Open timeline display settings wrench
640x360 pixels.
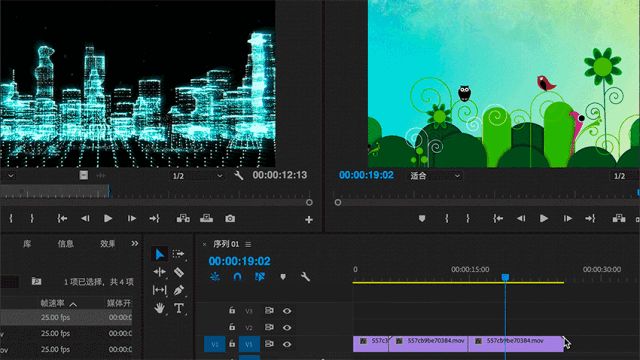pyautogui.click(x=305, y=277)
